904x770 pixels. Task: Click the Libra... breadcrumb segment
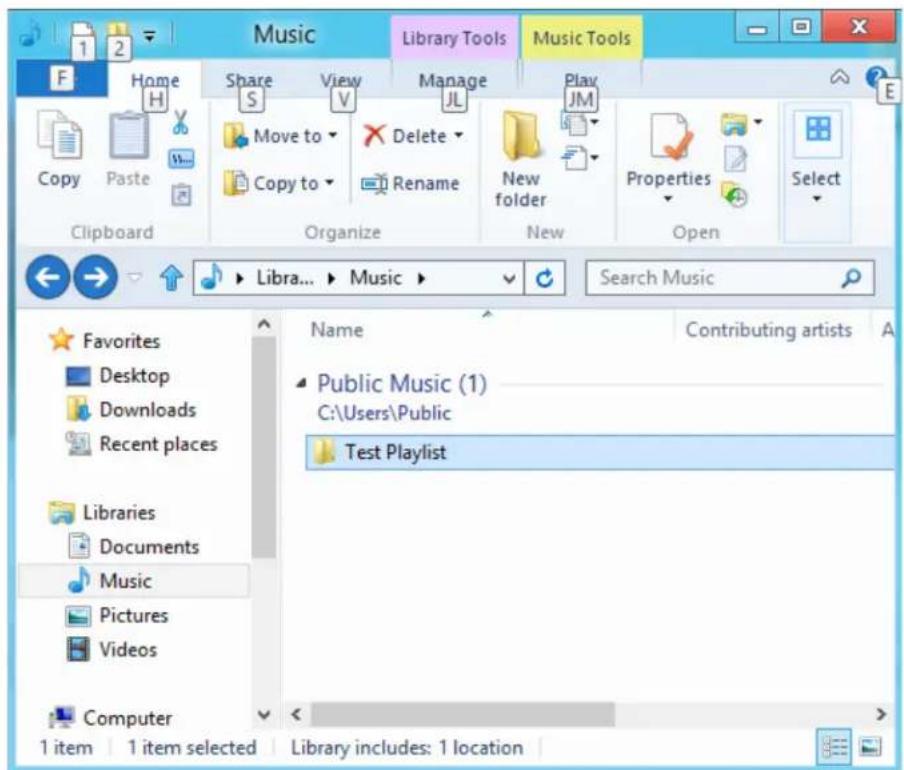285,278
